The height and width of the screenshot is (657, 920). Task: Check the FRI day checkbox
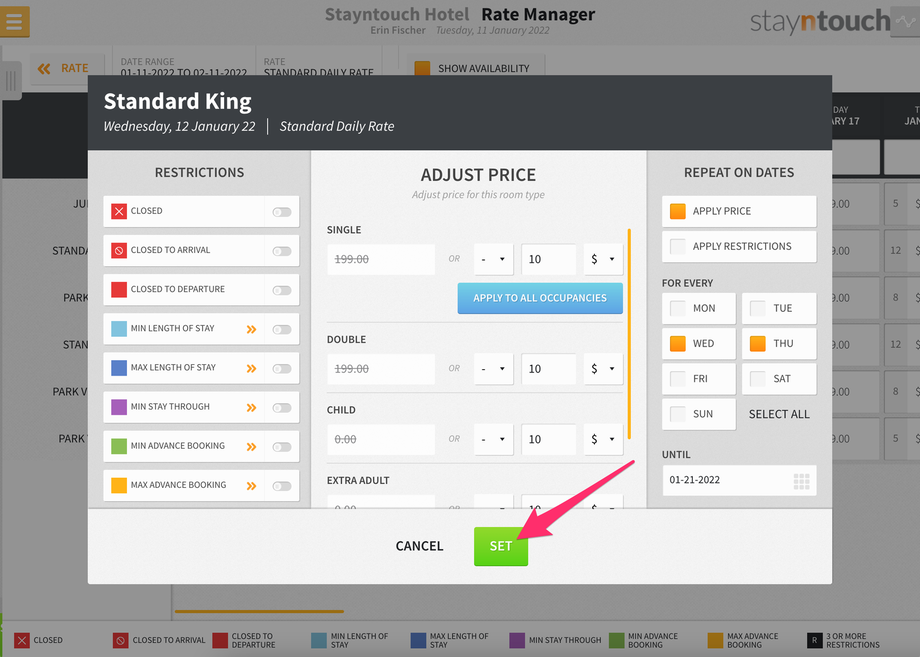(x=678, y=379)
